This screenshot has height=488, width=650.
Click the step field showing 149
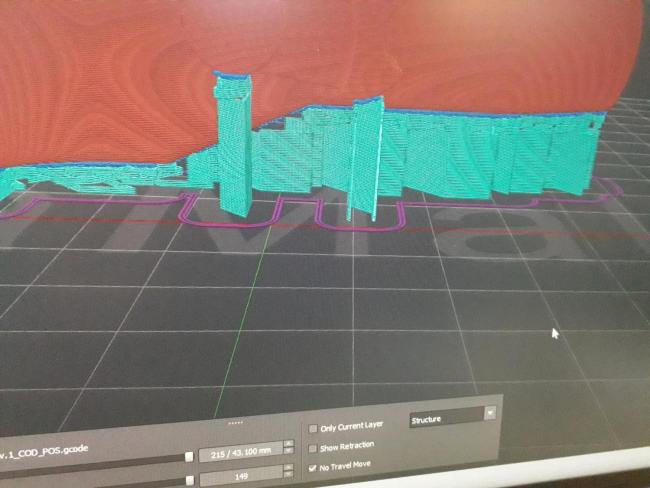(242, 476)
